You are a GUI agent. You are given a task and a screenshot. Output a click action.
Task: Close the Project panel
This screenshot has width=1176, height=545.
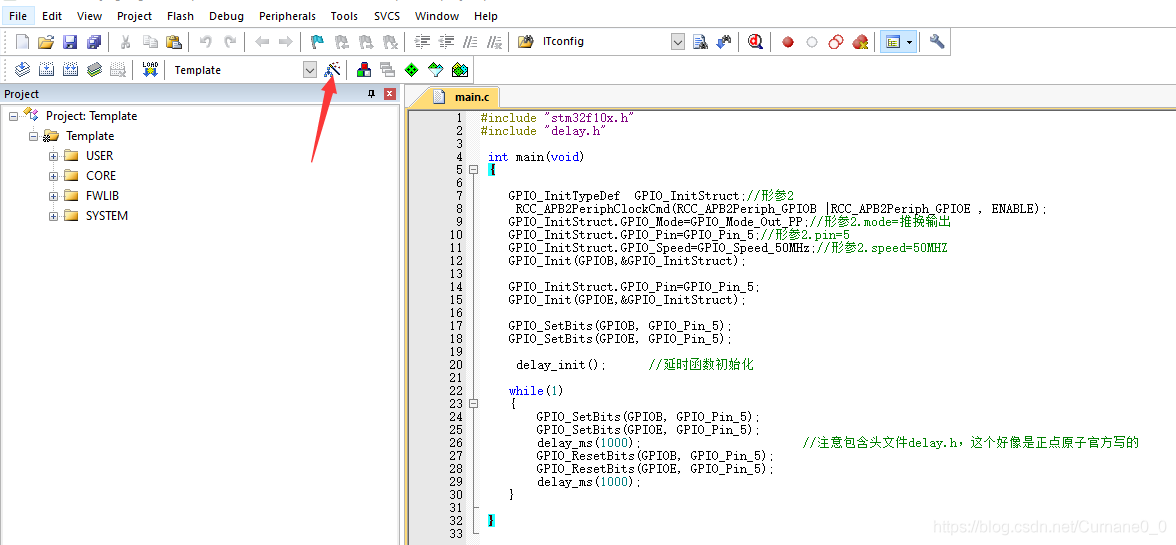click(x=389, y=94)
